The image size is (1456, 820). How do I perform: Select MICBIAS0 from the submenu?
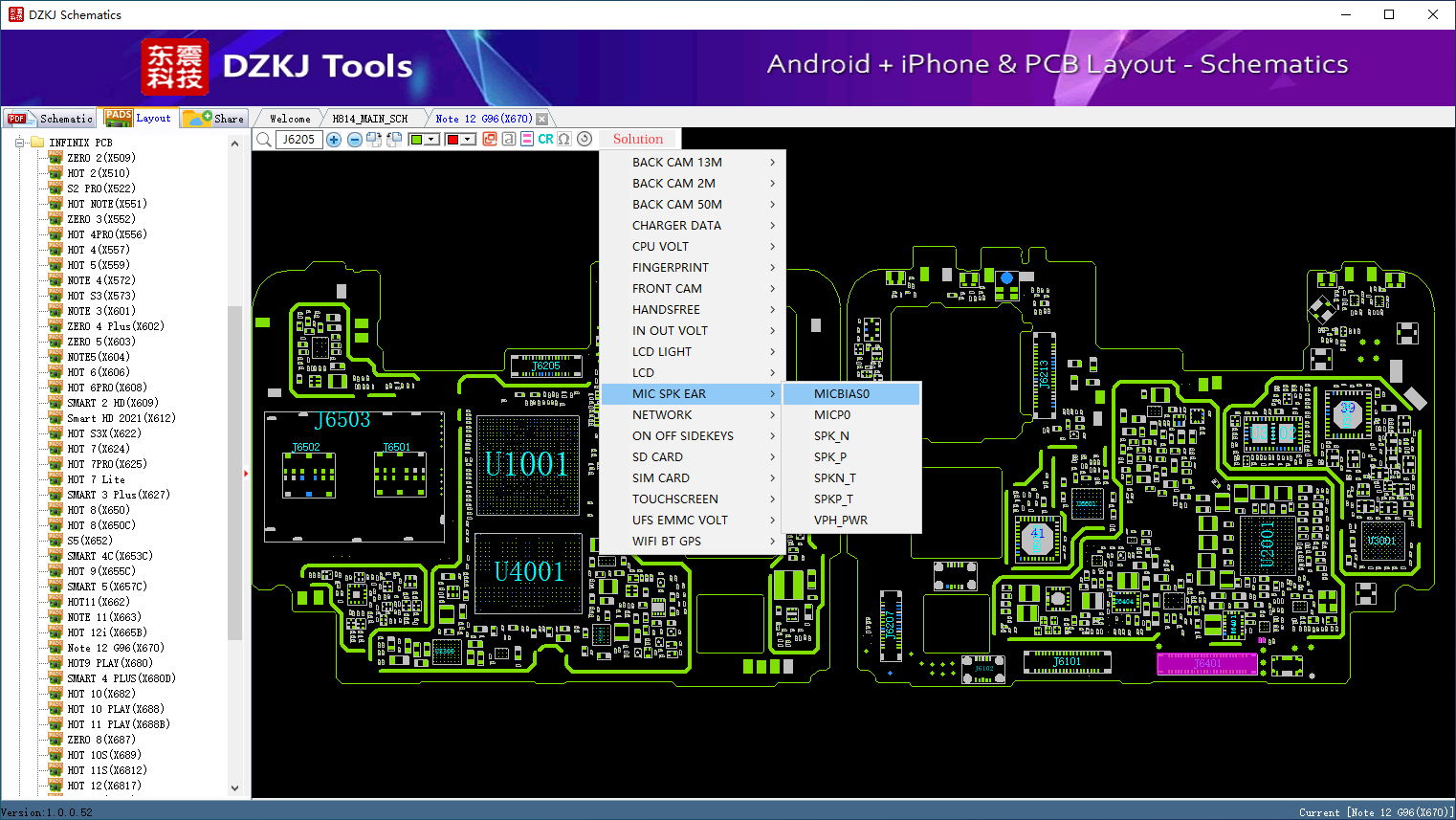[851, 394]
